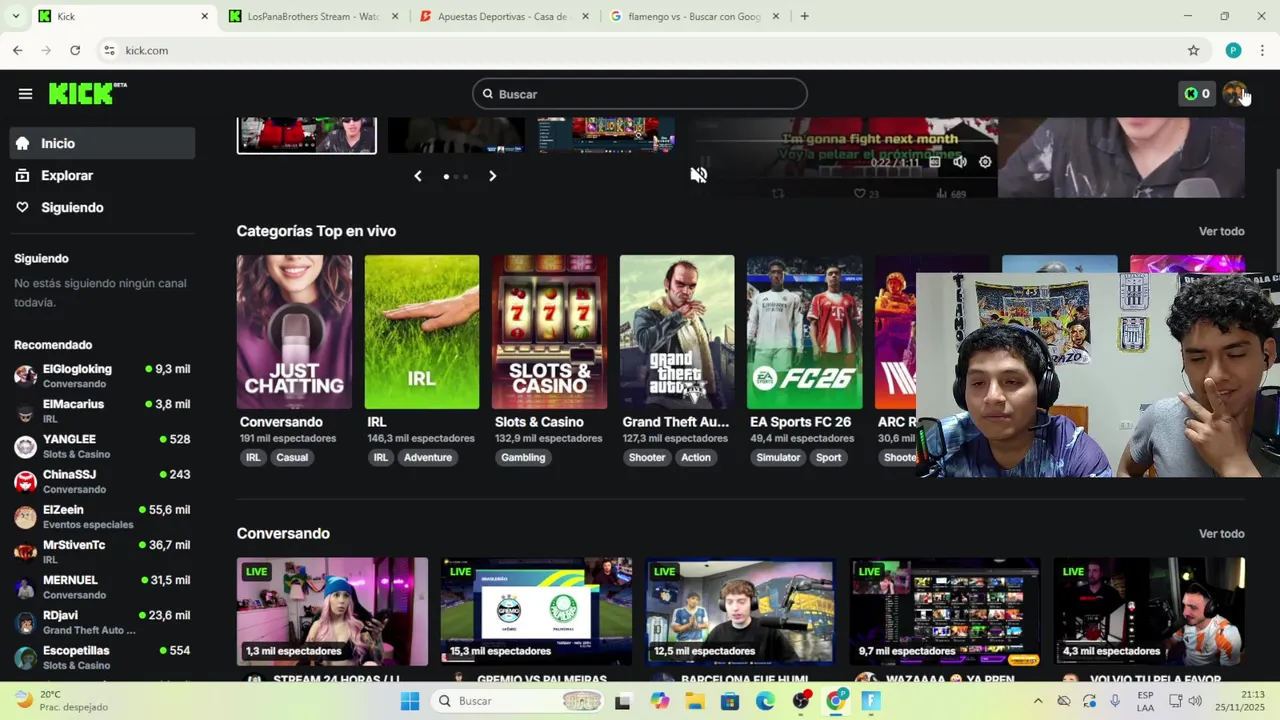
Task: Show previous featured stream with left arrow
Action: pos(418,176)
